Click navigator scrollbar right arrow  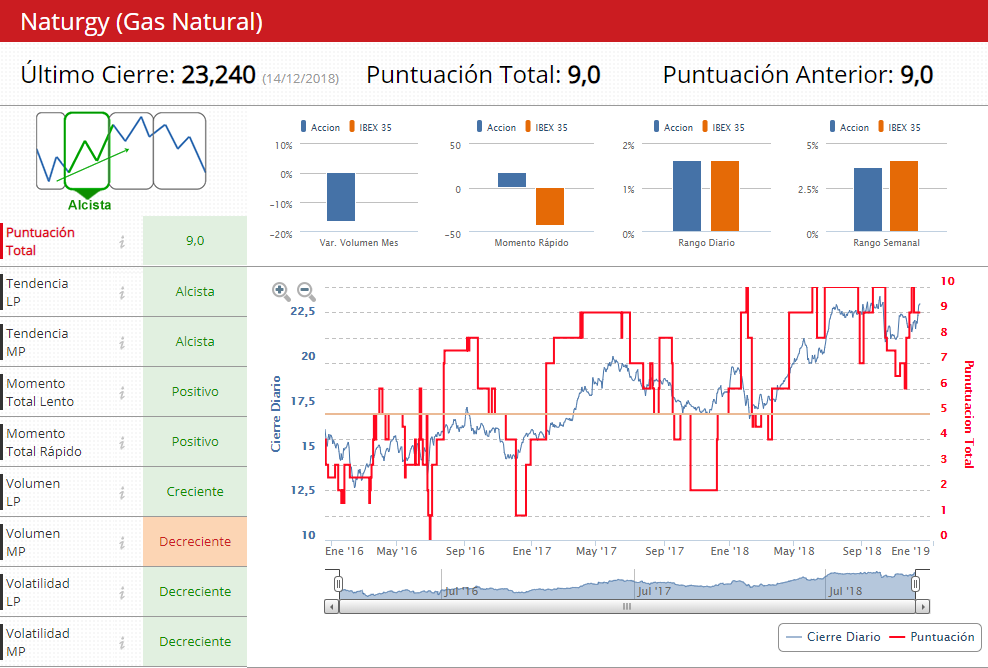tap(923, 607)
